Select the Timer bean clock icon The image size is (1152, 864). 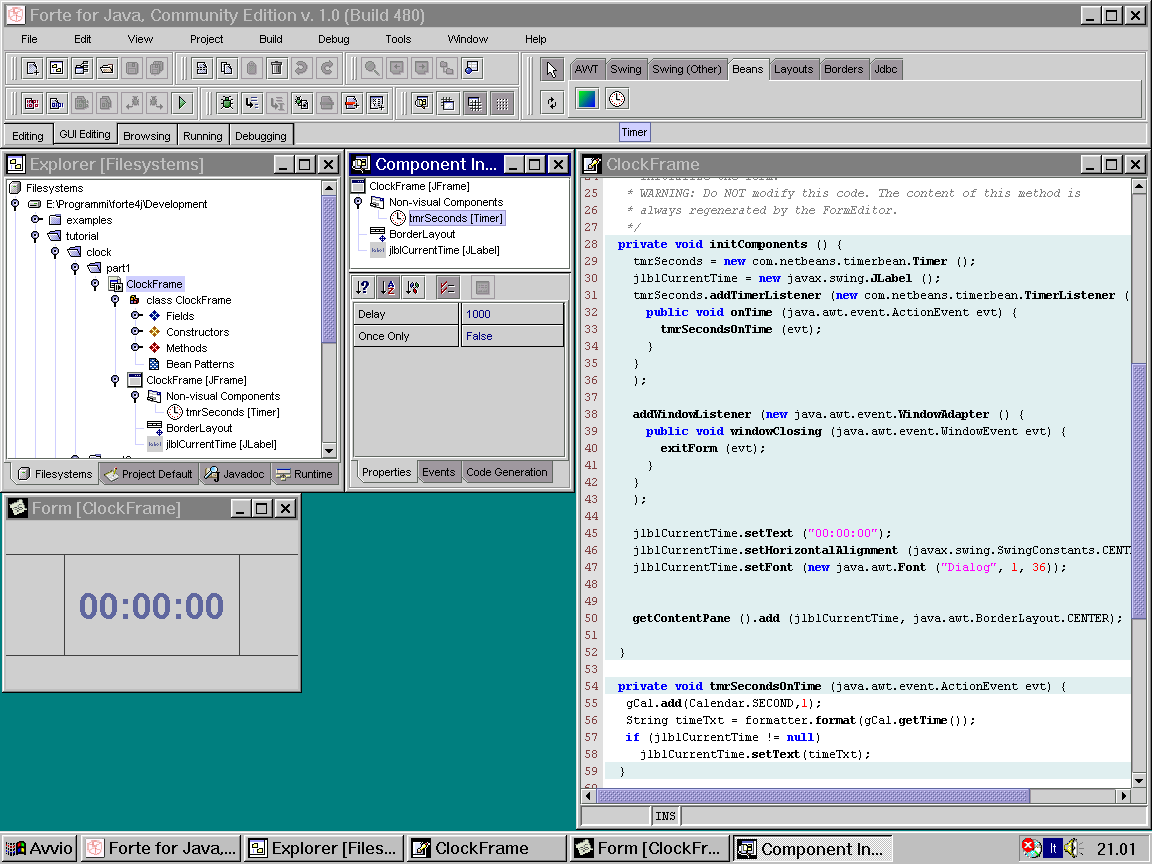617,98
